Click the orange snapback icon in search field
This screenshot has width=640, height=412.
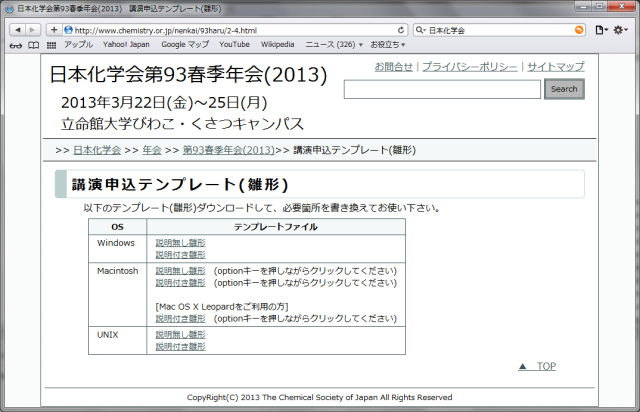(x=579, y=30)
